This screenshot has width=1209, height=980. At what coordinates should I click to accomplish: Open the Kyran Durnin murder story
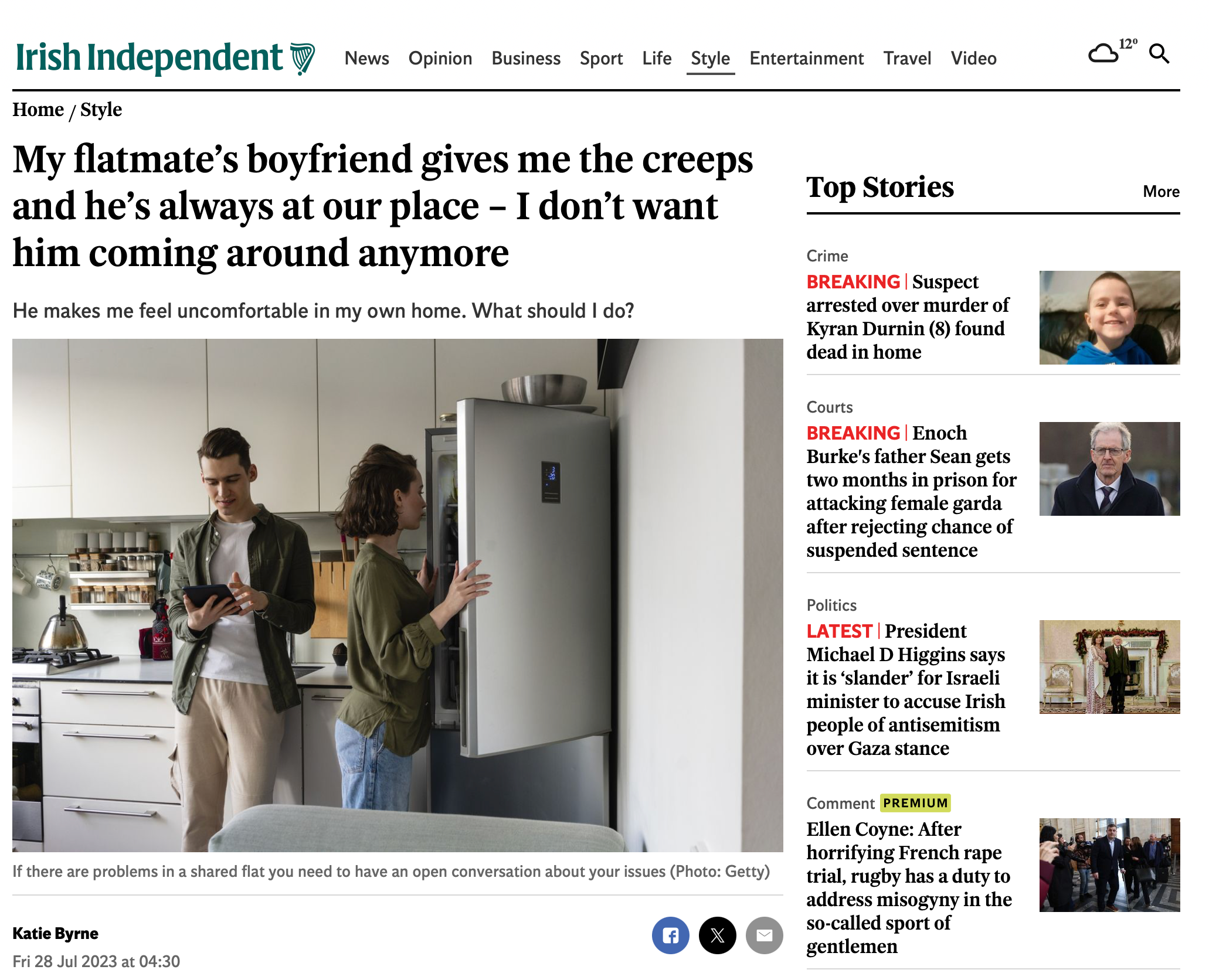(x=908, y=317)
